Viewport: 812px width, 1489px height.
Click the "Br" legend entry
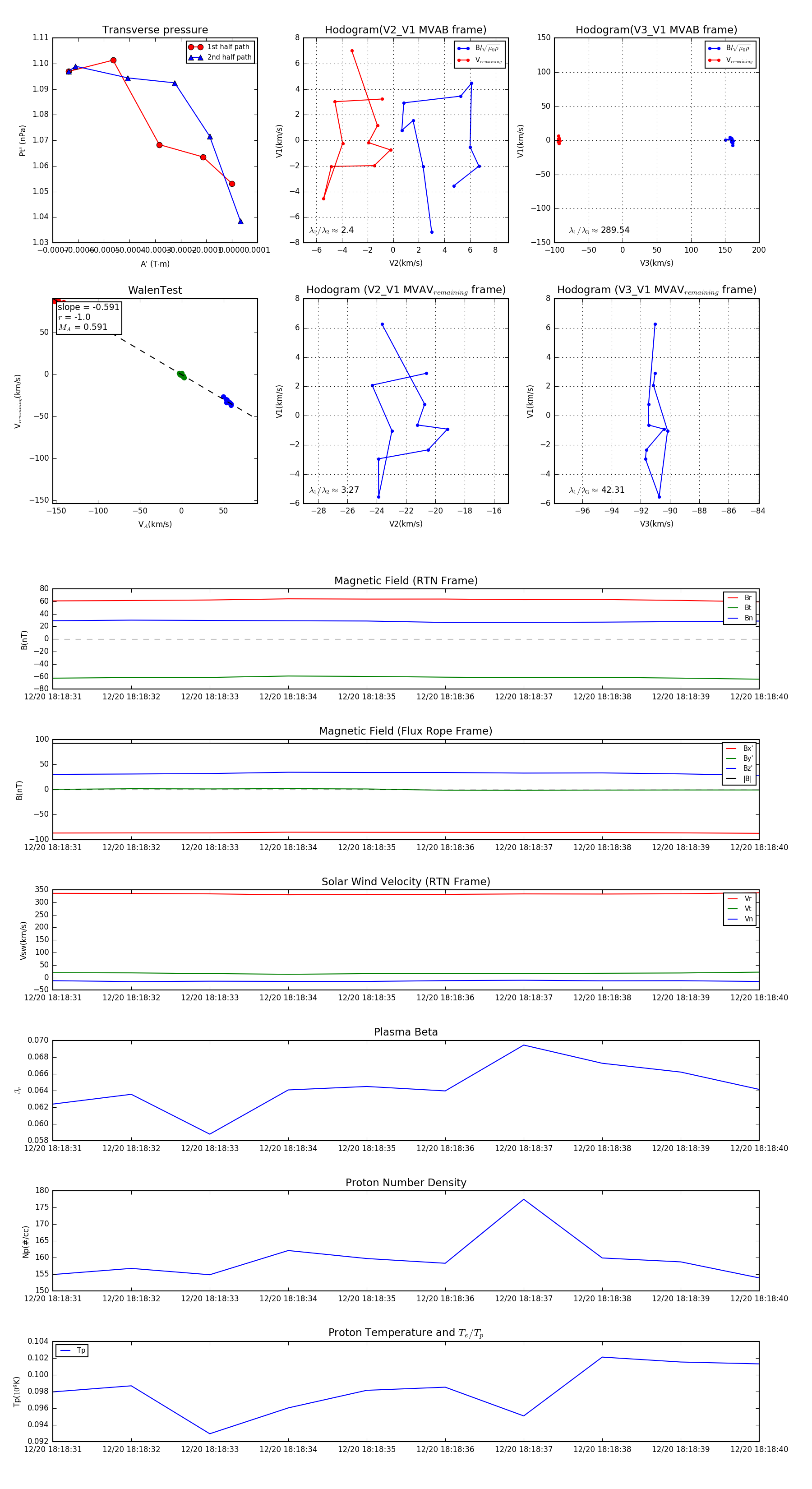pos(740,598)
